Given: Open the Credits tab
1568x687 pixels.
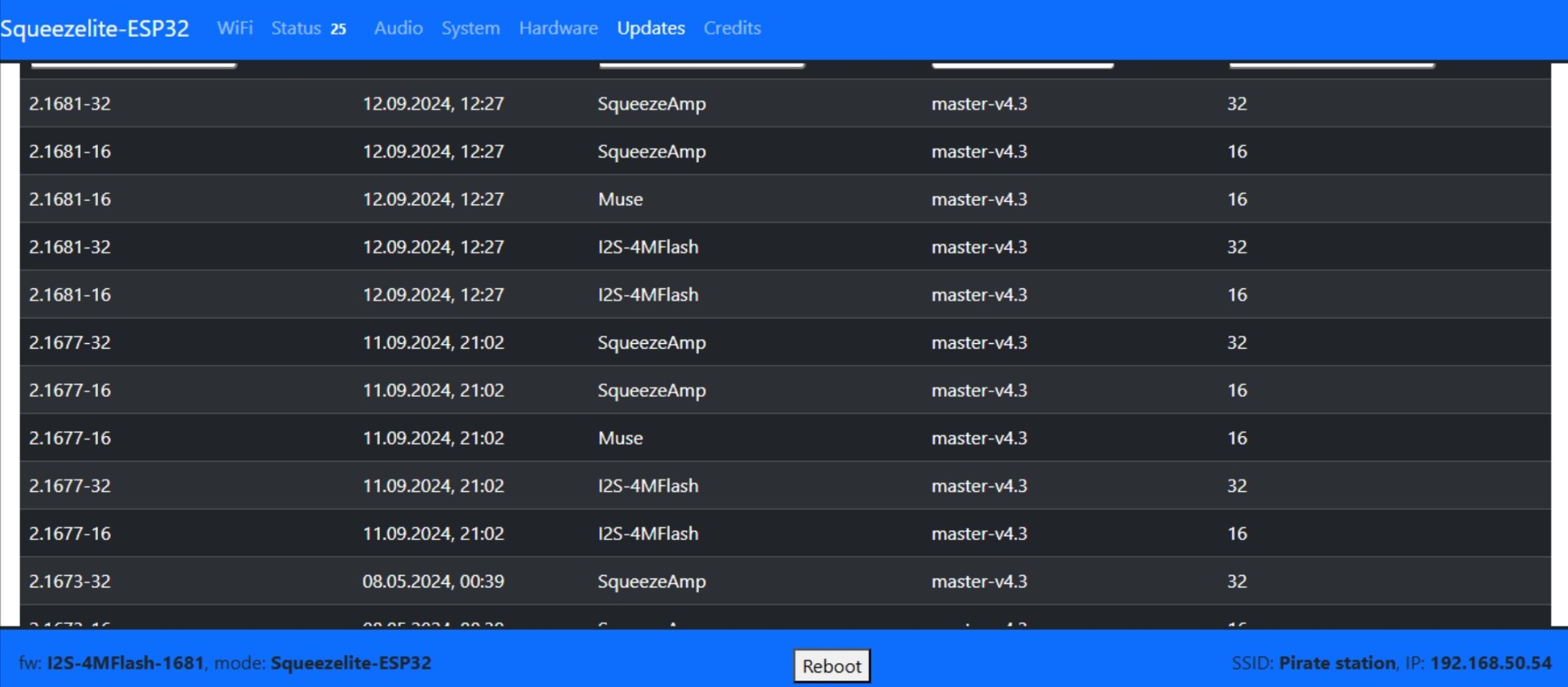Looking at the screenshot, I should click(732, 29).
